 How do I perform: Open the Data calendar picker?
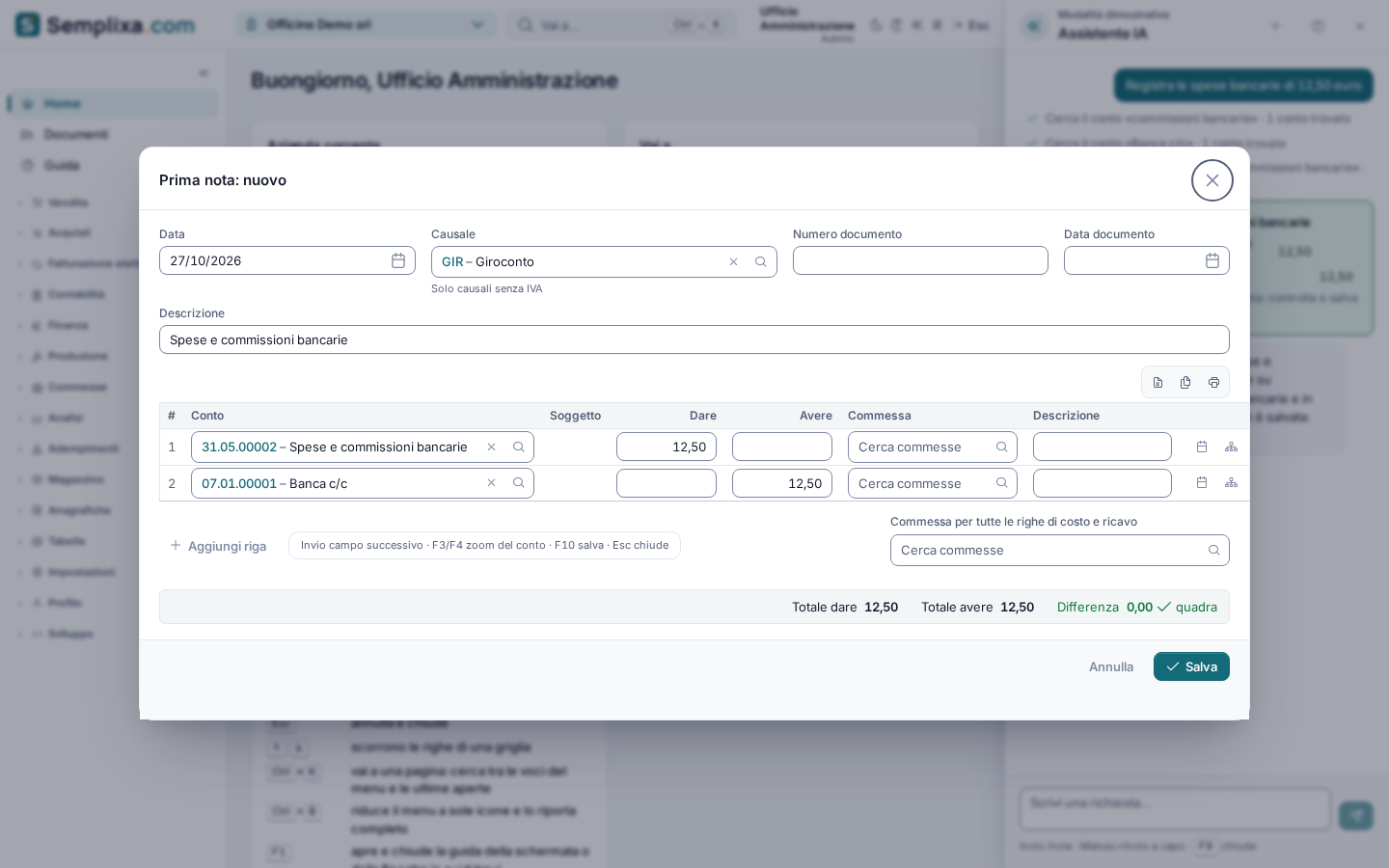[x=398, y=260]
